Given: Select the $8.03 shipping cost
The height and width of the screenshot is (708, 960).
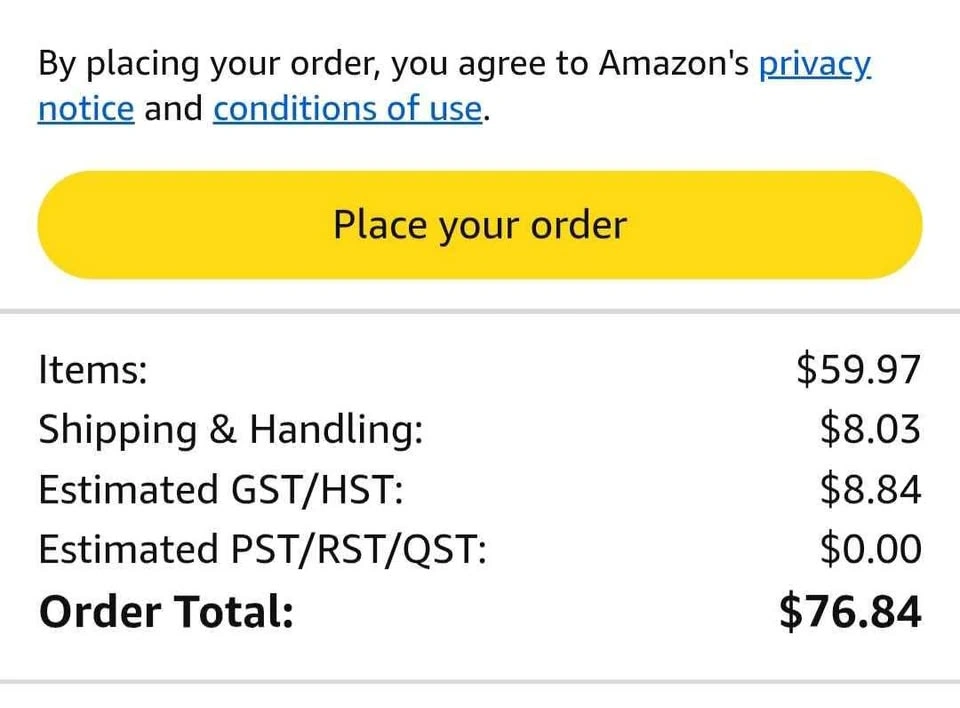Looking at the screenshot, I should [x=869, y=430].
